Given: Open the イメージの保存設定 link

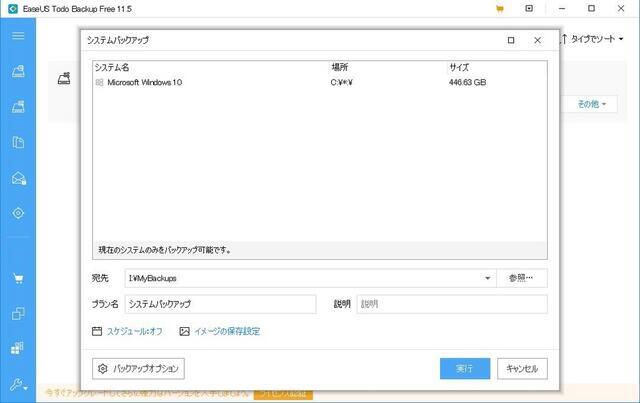Looking at the screenshot, I should click(x=227, y=332).
